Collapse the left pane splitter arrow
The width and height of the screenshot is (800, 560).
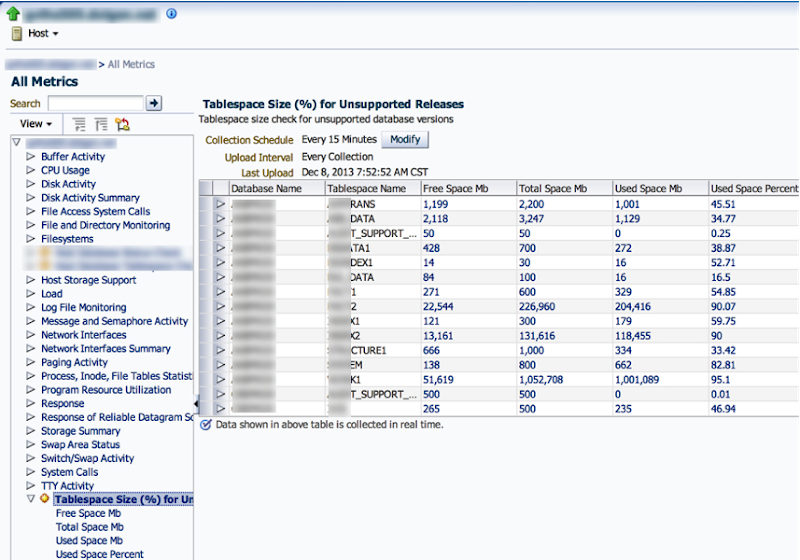[x=196, y=404]
